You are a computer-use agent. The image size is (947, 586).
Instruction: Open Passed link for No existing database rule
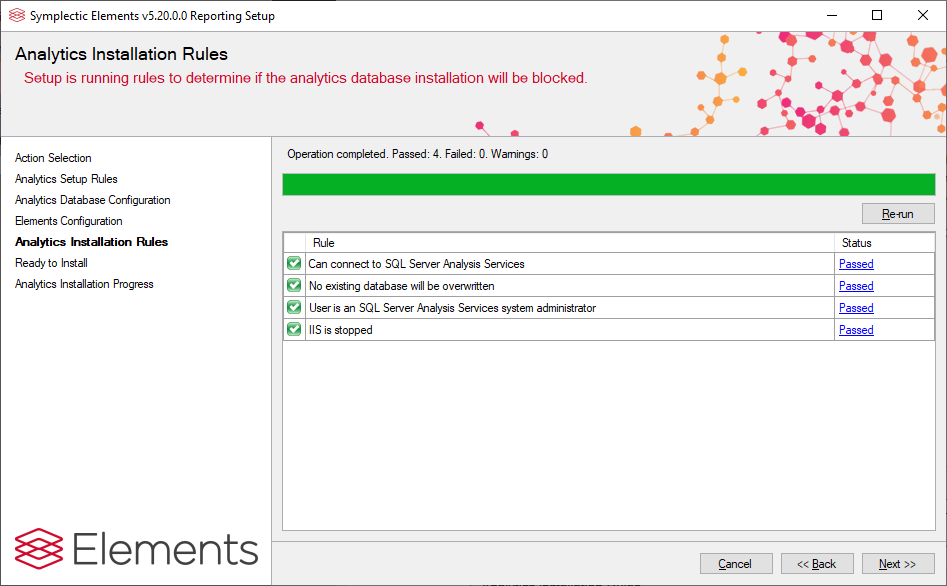tap(856, 286)
